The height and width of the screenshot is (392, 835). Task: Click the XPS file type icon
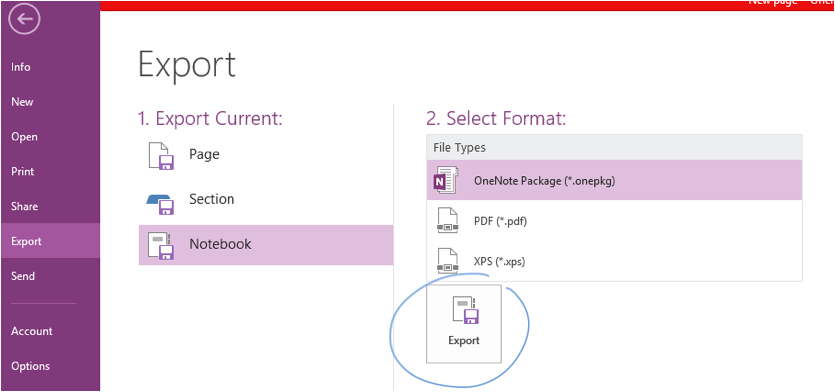(x=447, y=261)
